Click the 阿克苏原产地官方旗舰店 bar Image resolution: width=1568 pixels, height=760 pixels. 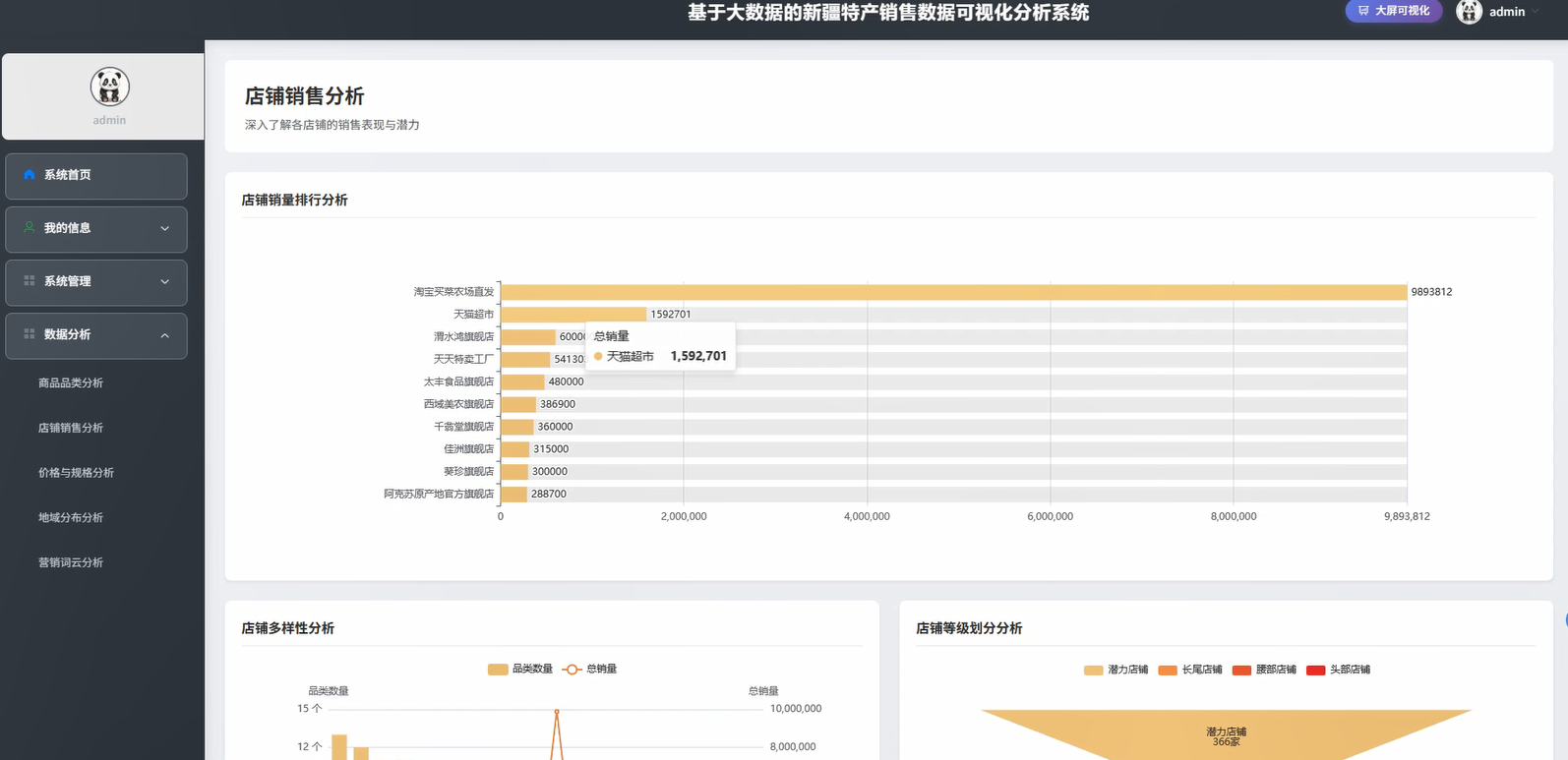point(513,495)
